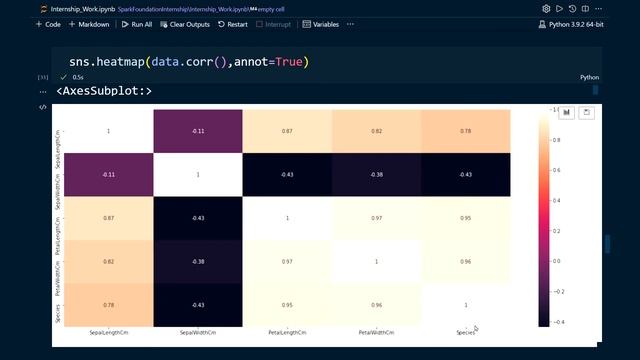Viewport: 640px width, 360px height.
Task: Open notebook settings gear icon
Action: point(546,9)
